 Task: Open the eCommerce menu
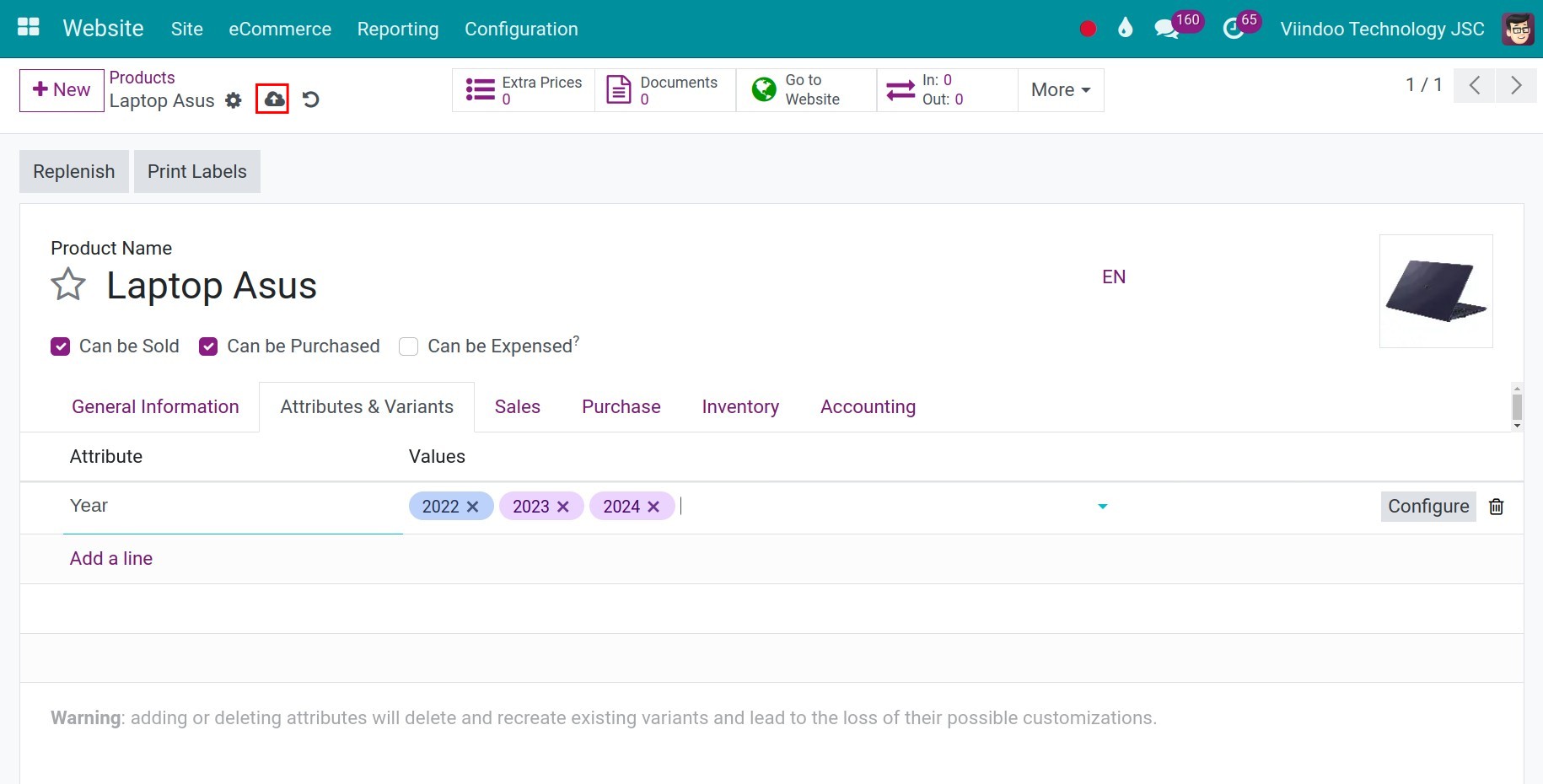[280, 30]
